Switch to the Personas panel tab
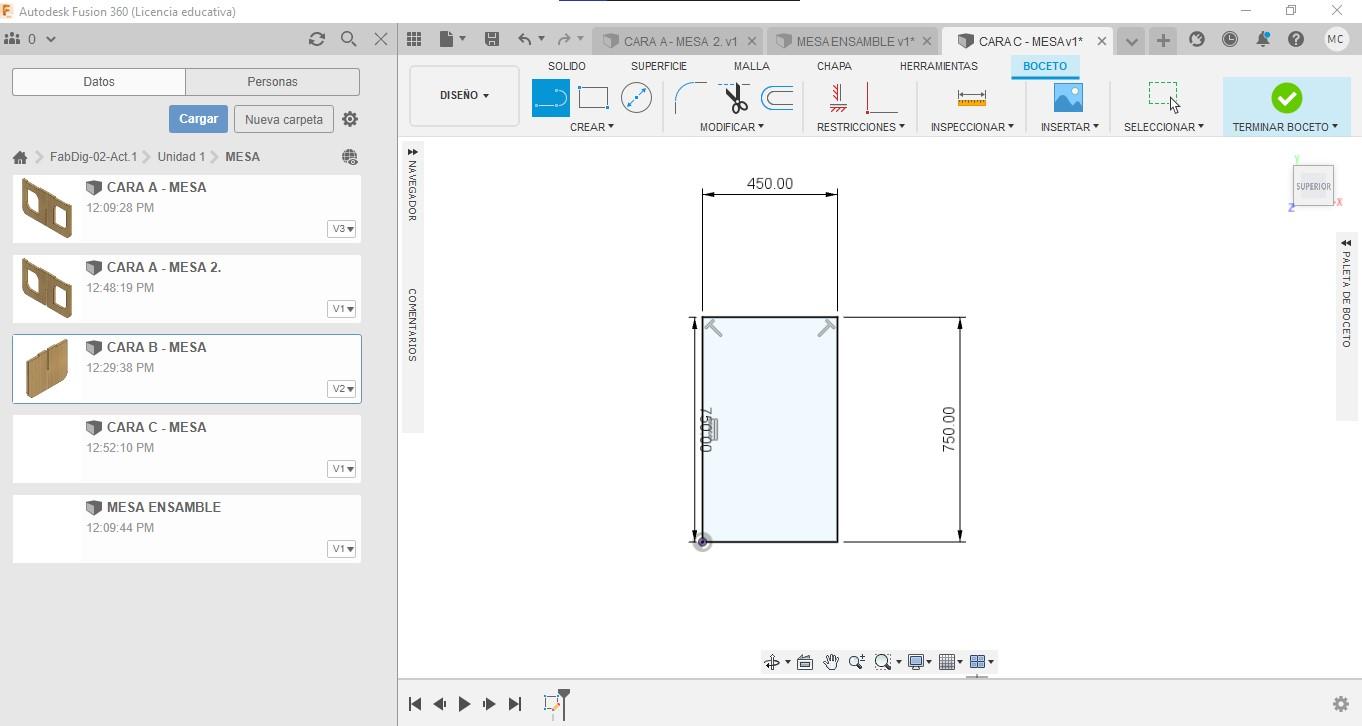 (x=272, y=82)
